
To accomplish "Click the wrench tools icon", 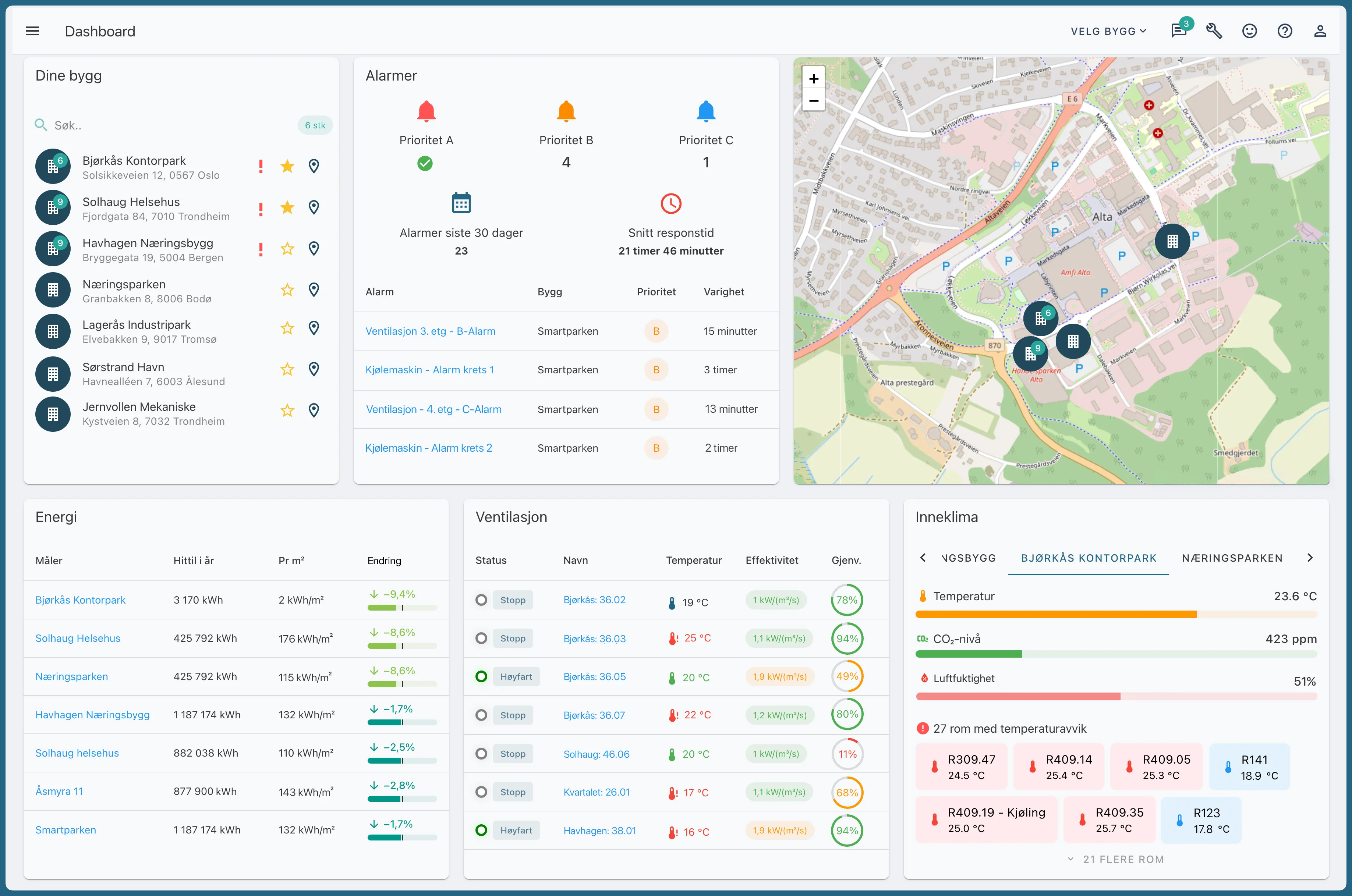I will point(1214,31).
